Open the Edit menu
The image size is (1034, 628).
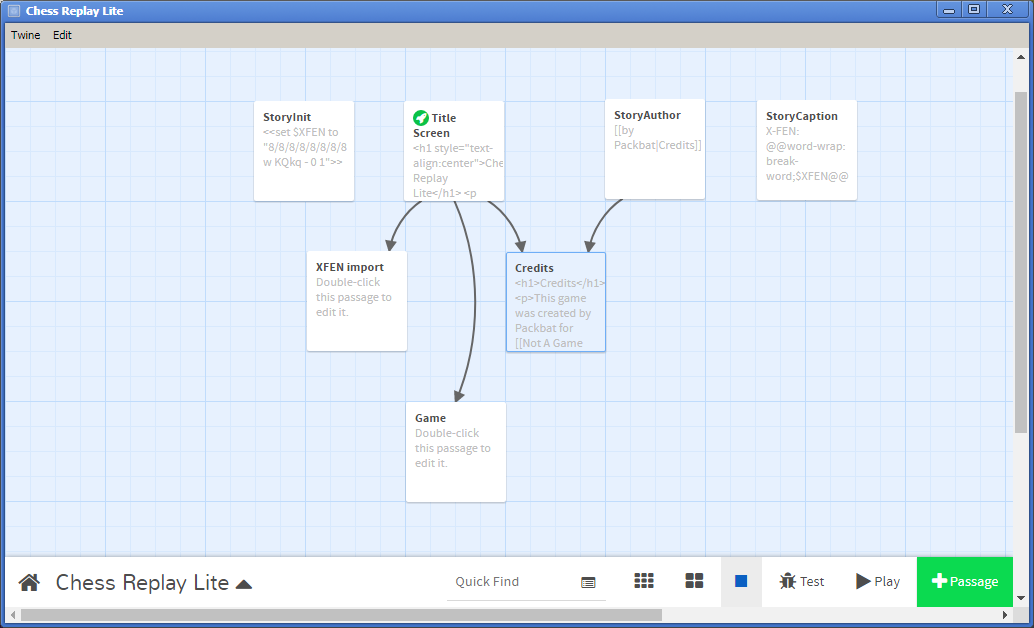[62, 35]
